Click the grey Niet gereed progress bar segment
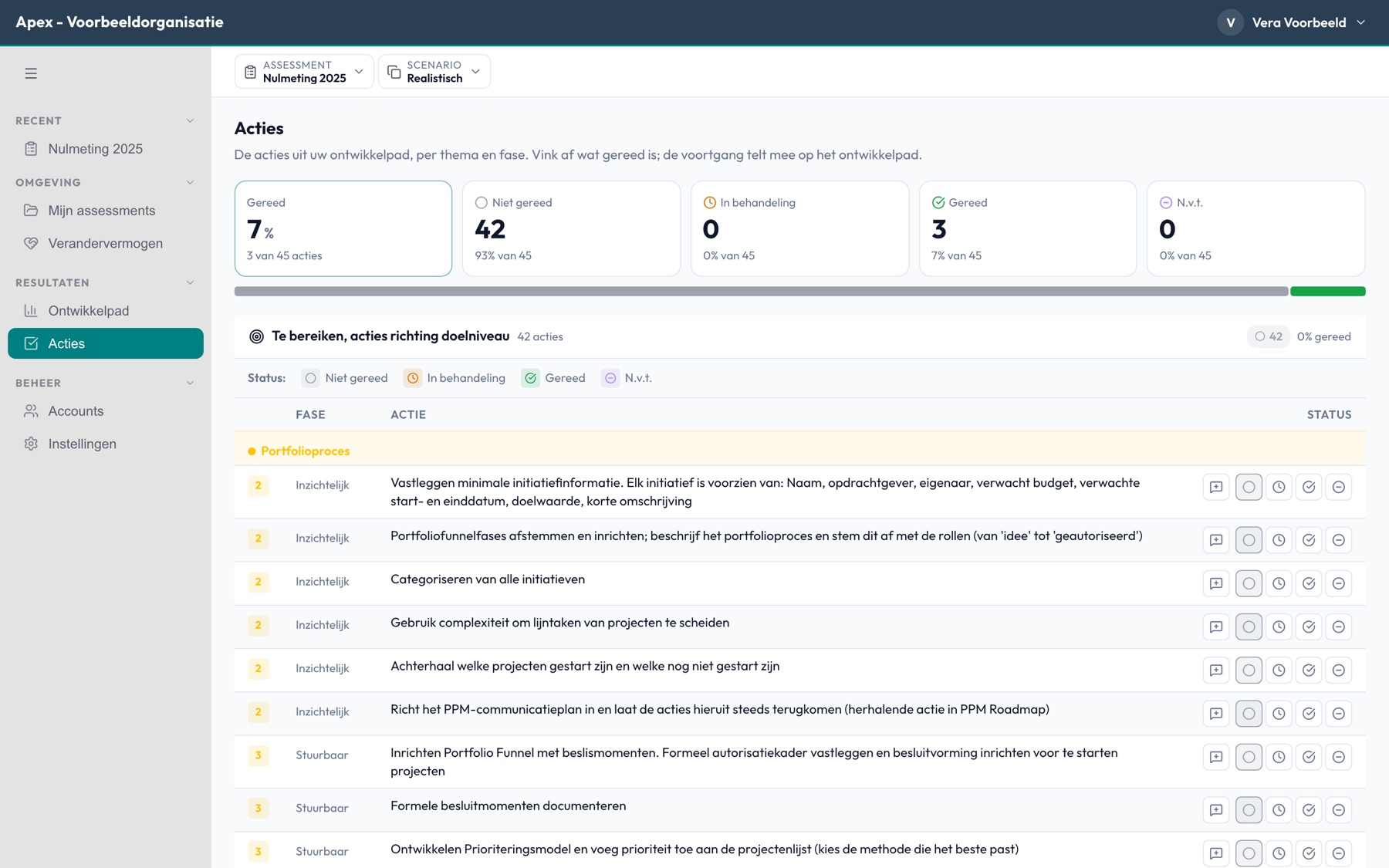This screenshot has height=868, width=1389. coord(761,292)
